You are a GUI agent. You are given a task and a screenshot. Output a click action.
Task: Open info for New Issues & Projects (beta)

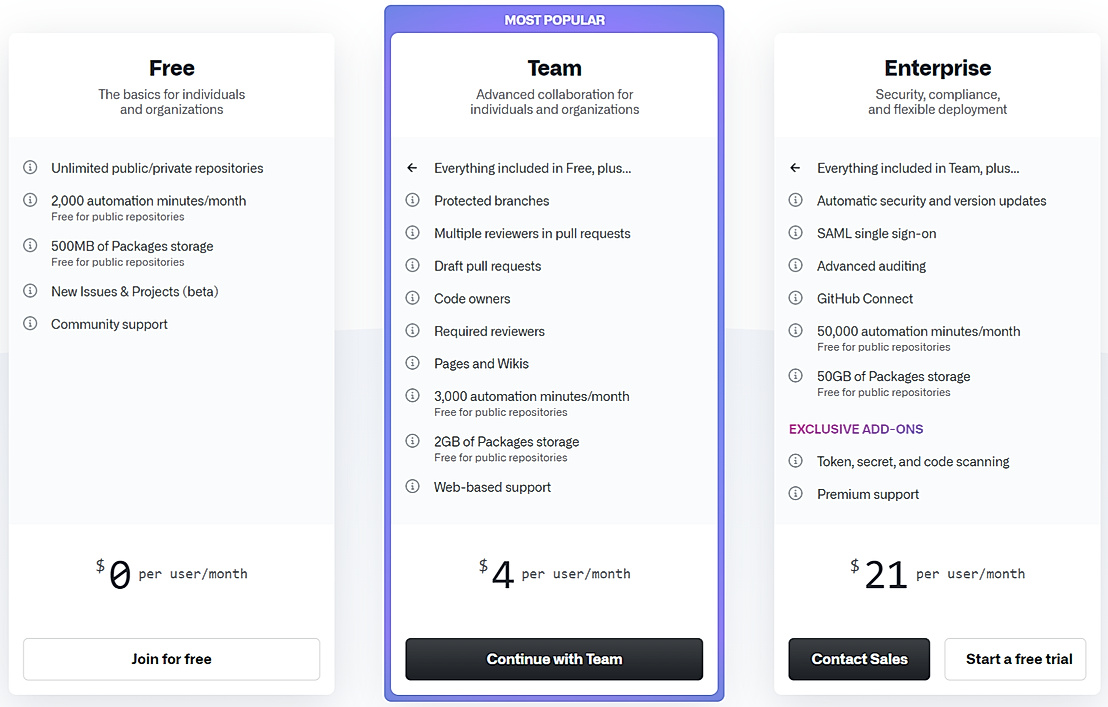point(30,291)
